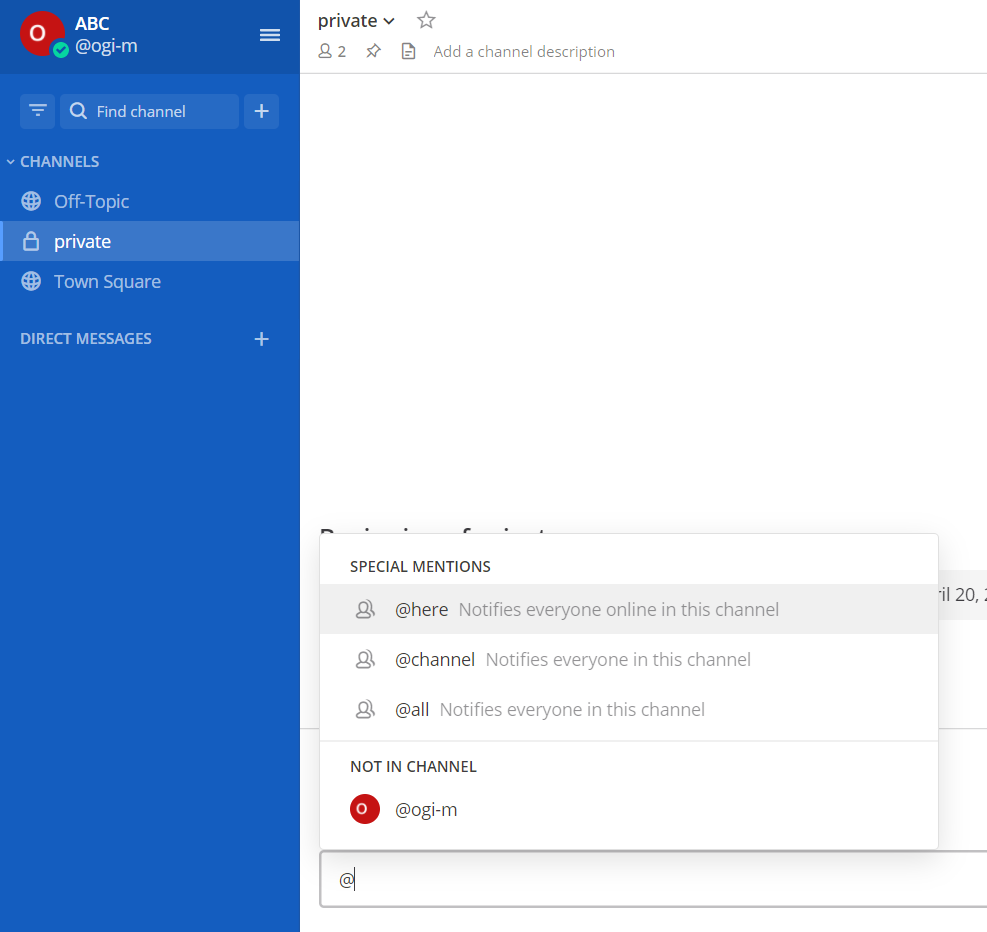Favorite the channel with the star icon
987x932 pixels.
[426, 21]
